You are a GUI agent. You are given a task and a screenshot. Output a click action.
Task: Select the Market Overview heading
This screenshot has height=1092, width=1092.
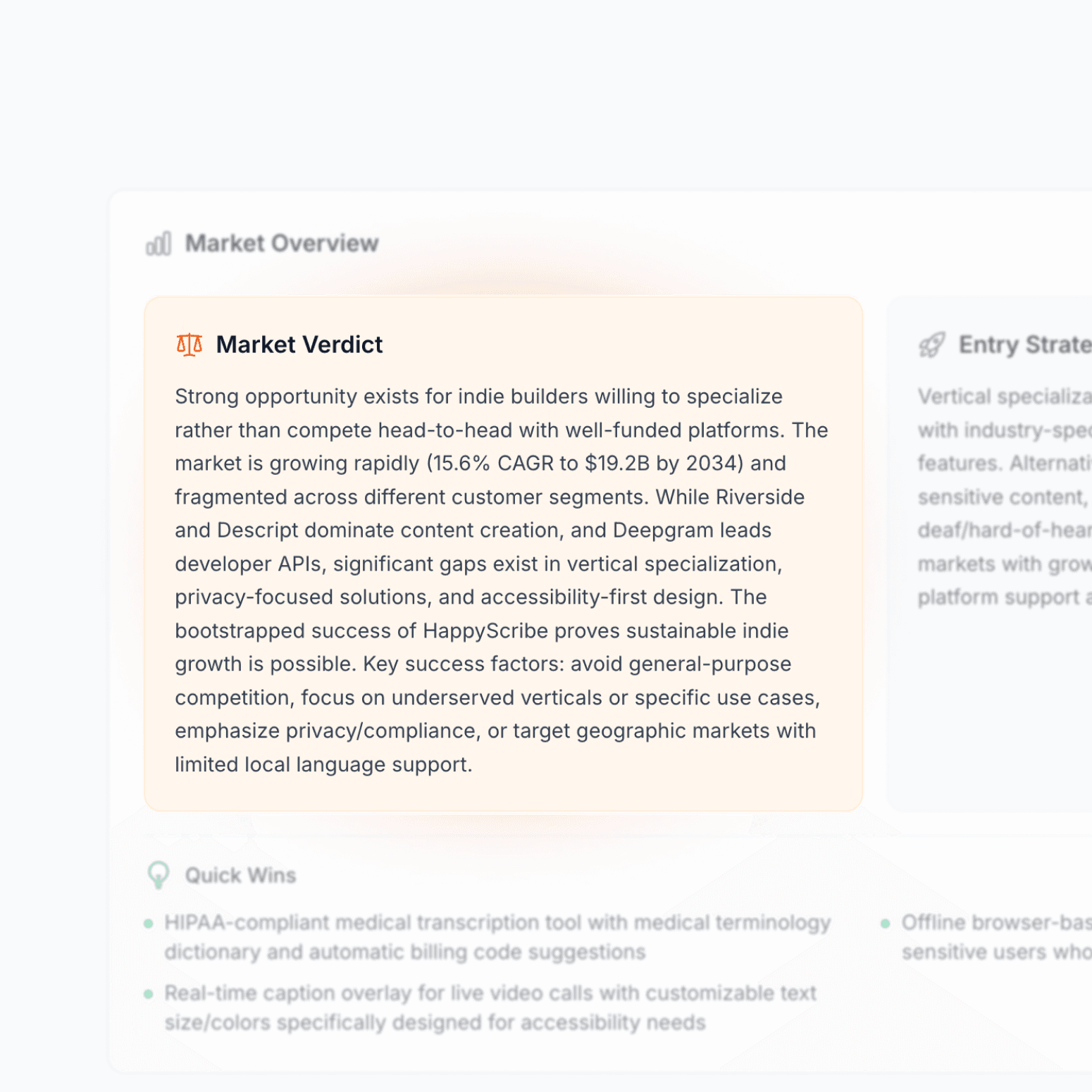pyautogui.click(x=282, y=244)
